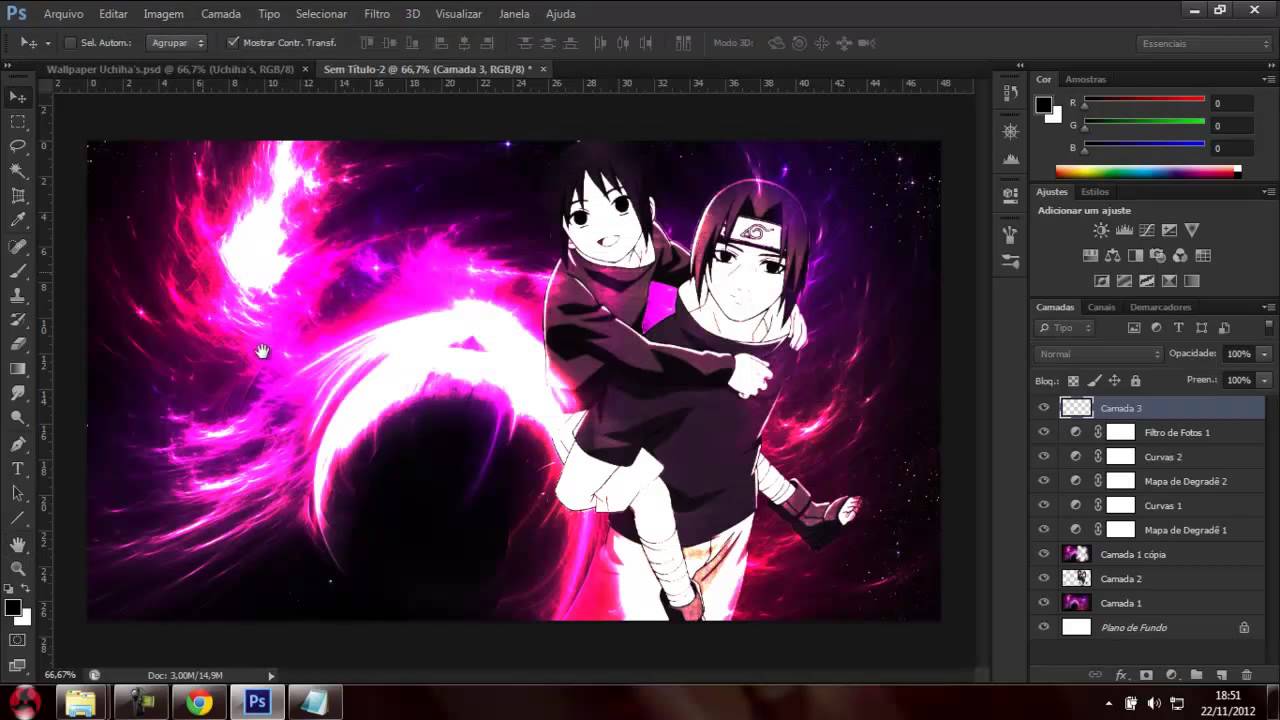Click the foreground color swatch in toolbox
The height and width of the screenshot is (720, 1280).
click(x=13, y=608)
